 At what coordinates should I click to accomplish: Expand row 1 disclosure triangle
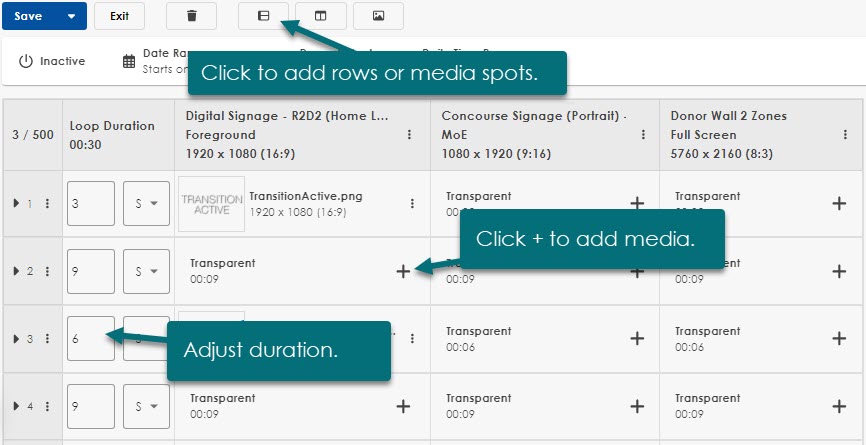pyautogui.click(x=16, y=203)
